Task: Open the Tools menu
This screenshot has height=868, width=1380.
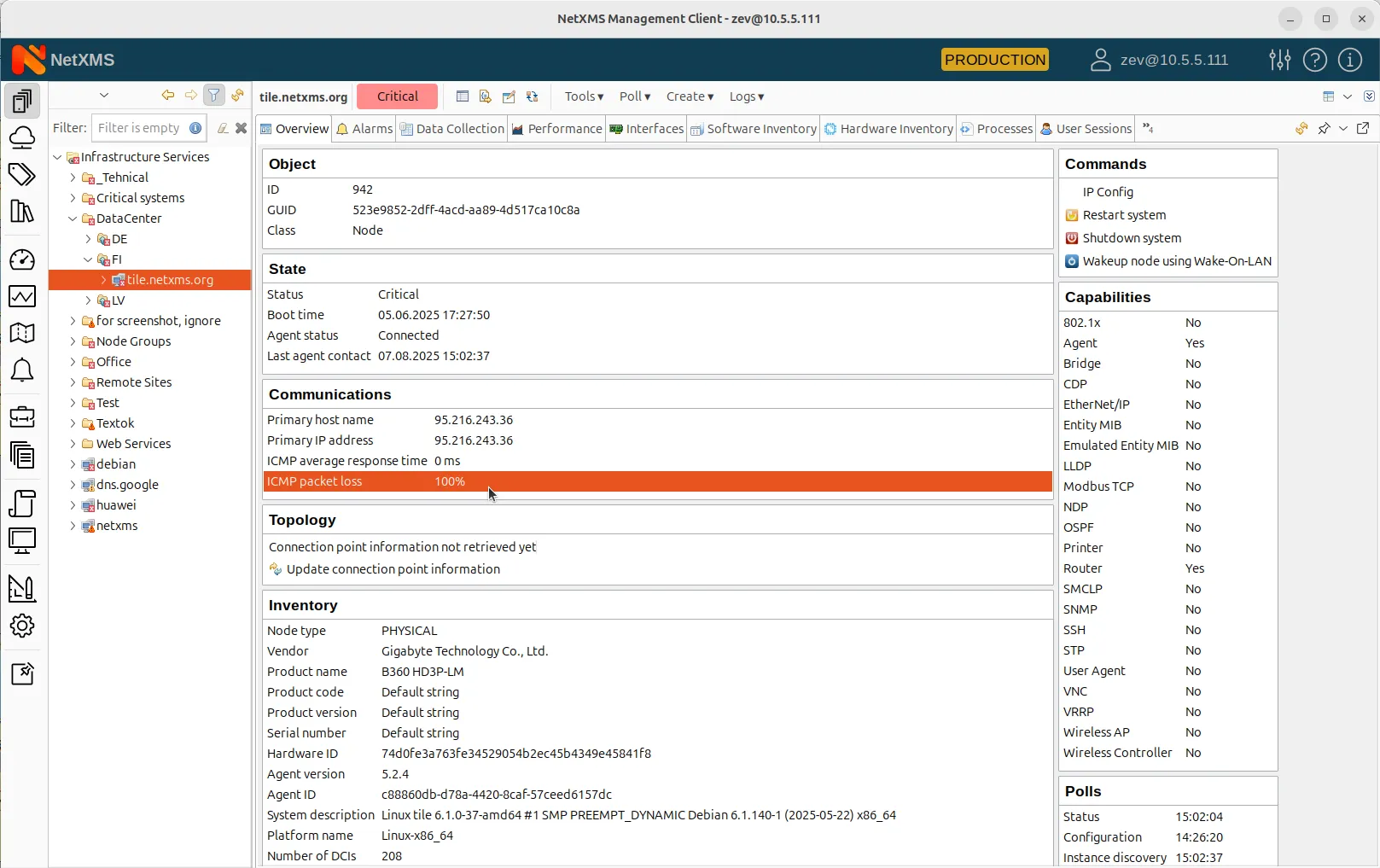Action: click(x=583, y=96)
